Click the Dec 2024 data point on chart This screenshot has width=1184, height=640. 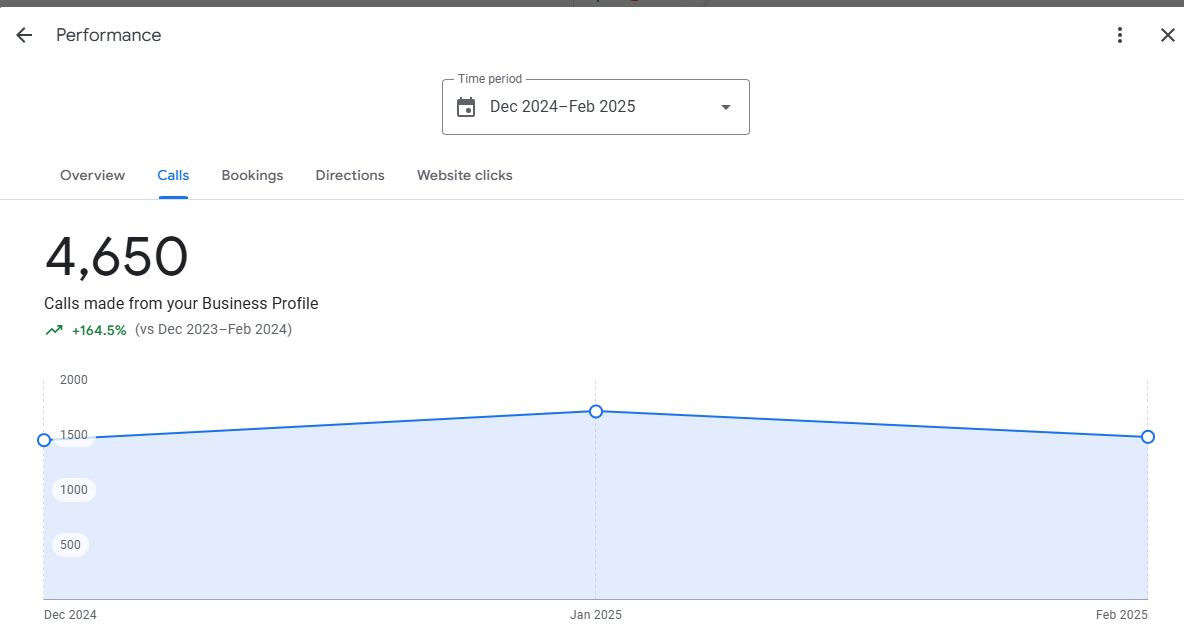click(x=44, y=440)
